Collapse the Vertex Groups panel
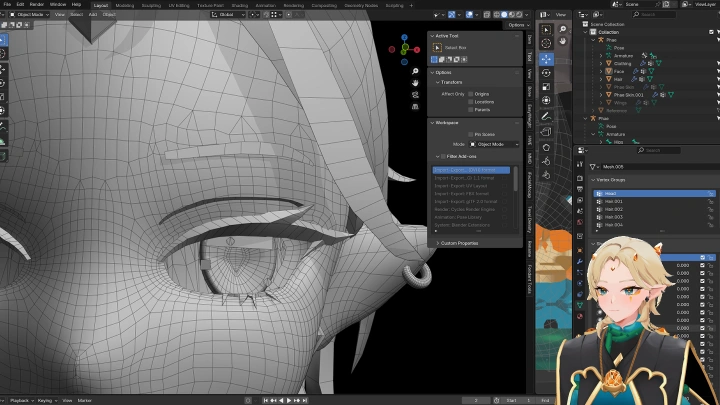The image size is (720, 405). point(593,180)
